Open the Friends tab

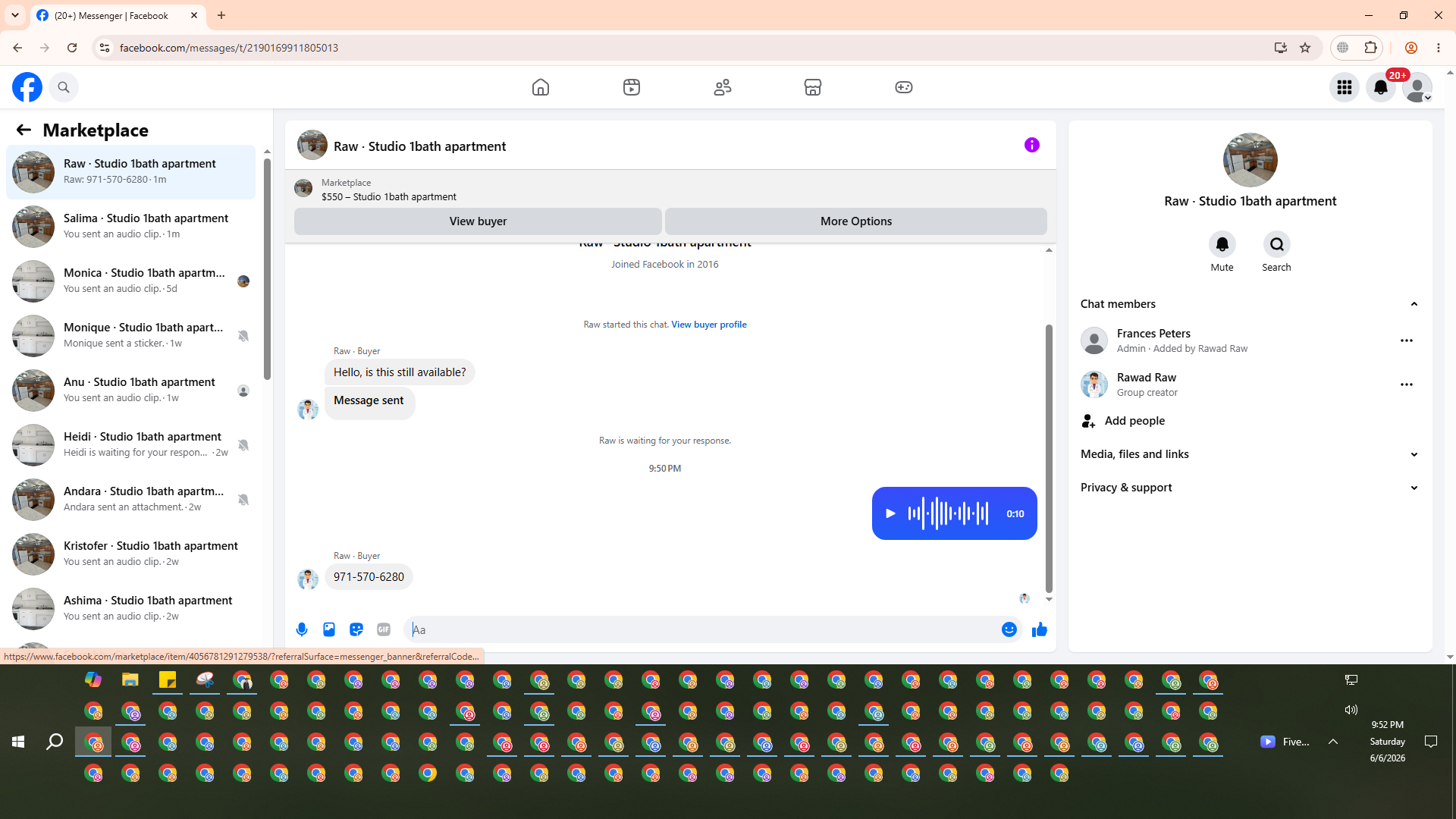pos(723,87)
